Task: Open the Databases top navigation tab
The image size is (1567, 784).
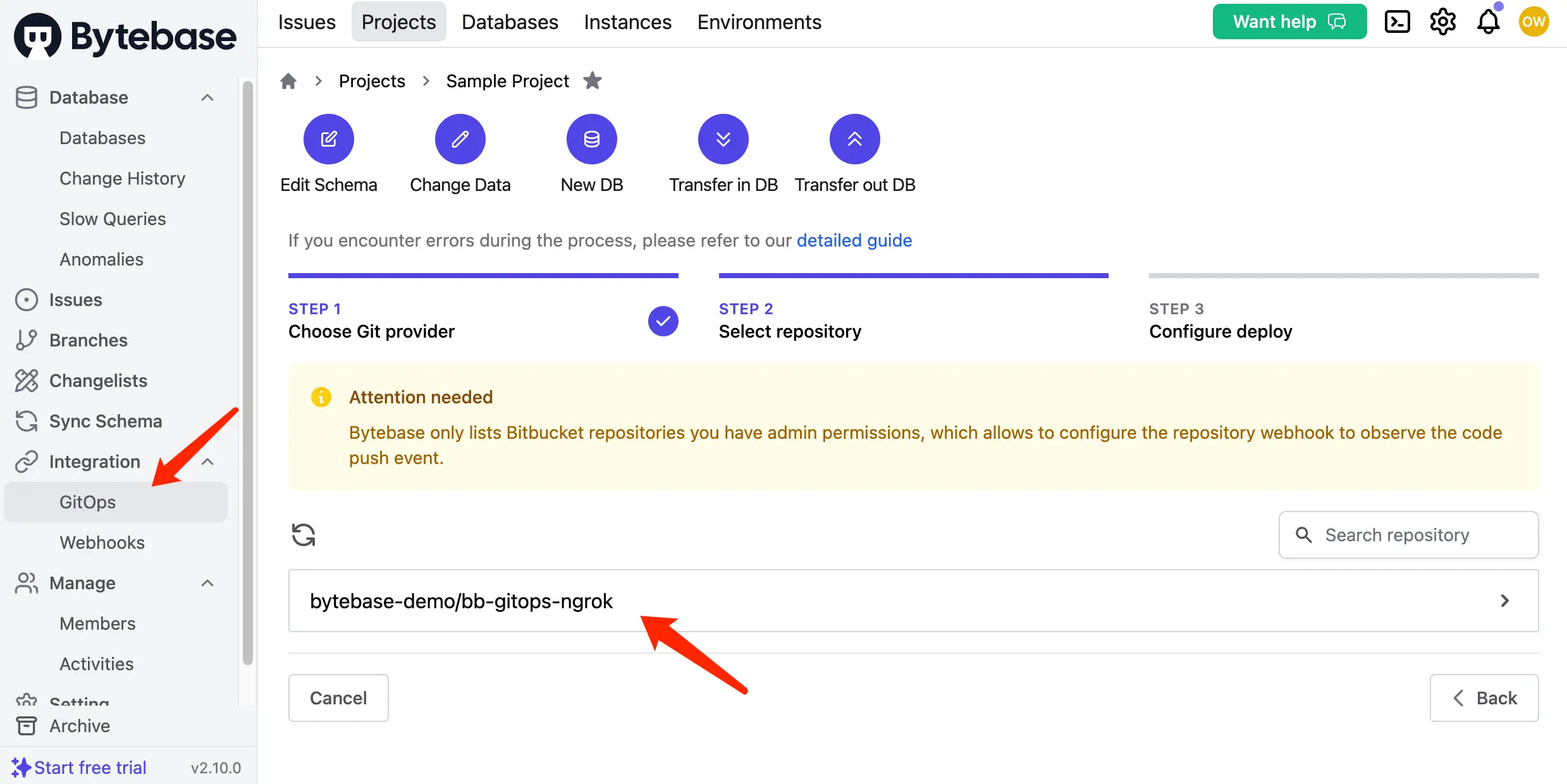Action: (x=510, y=22)
